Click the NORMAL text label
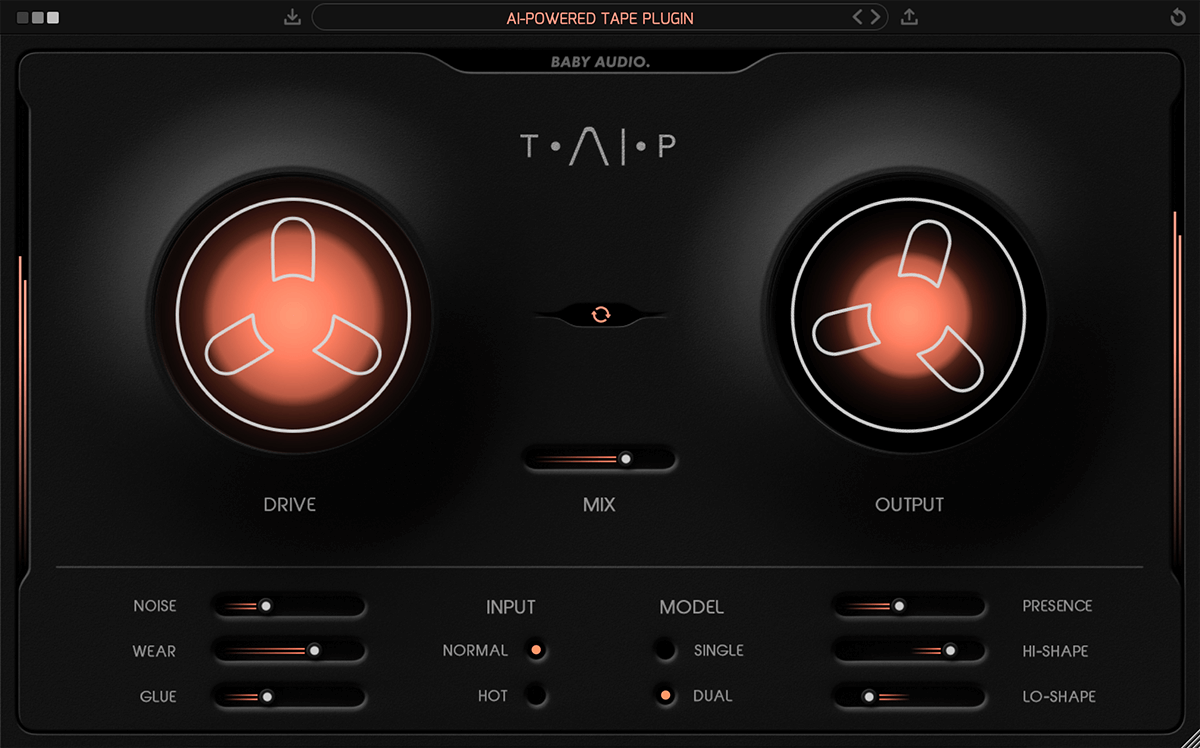 coord(476,650)
